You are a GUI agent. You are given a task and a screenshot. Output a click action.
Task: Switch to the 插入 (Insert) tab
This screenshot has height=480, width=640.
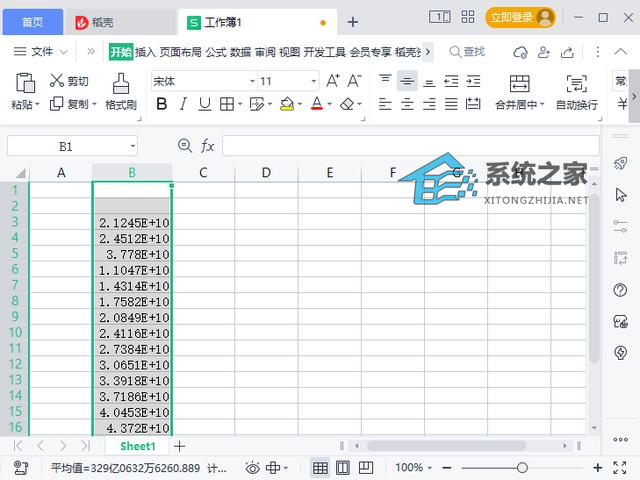pos(145,52)
